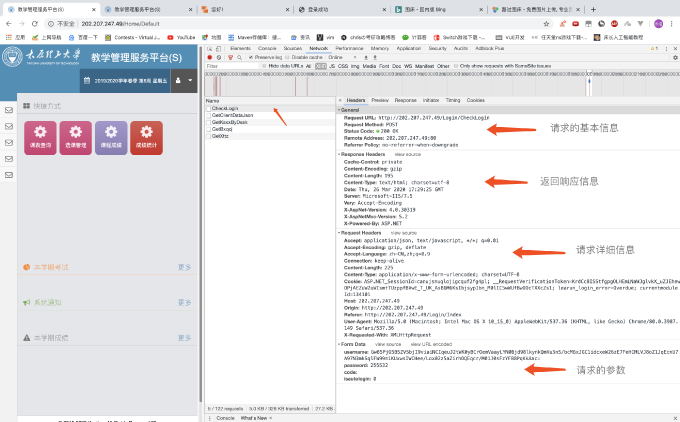Toggle the device toolbar icon

coord(219,49)
